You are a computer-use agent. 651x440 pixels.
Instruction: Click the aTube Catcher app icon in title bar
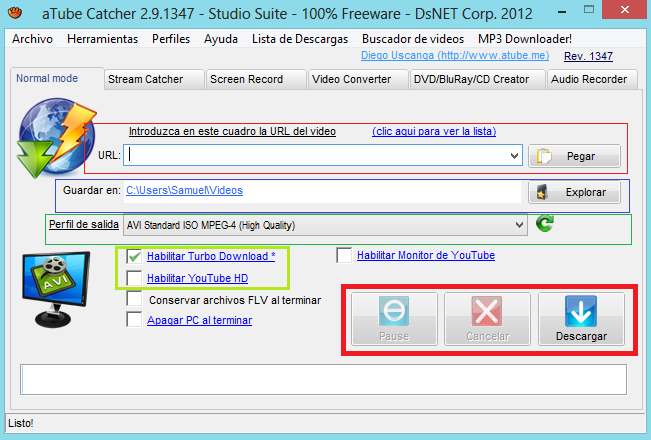(15, 12)
